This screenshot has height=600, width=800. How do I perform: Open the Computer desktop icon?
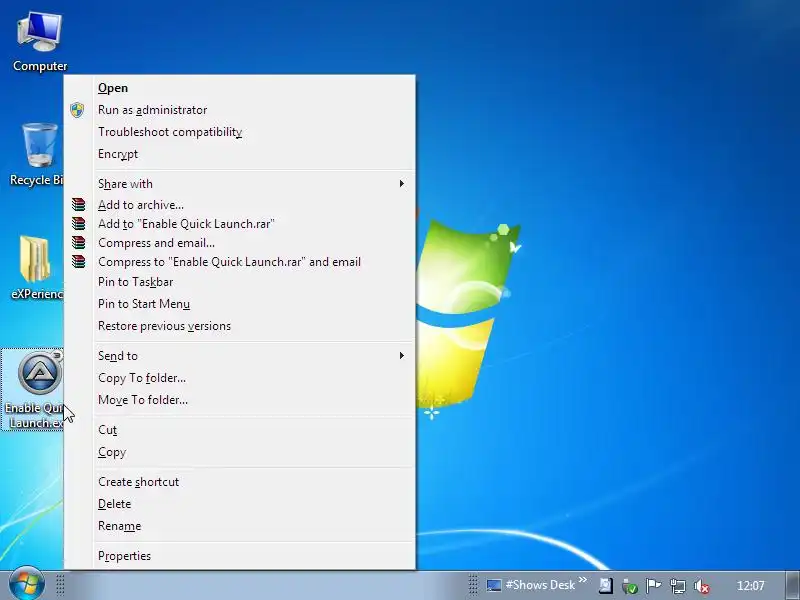(39, 42)
